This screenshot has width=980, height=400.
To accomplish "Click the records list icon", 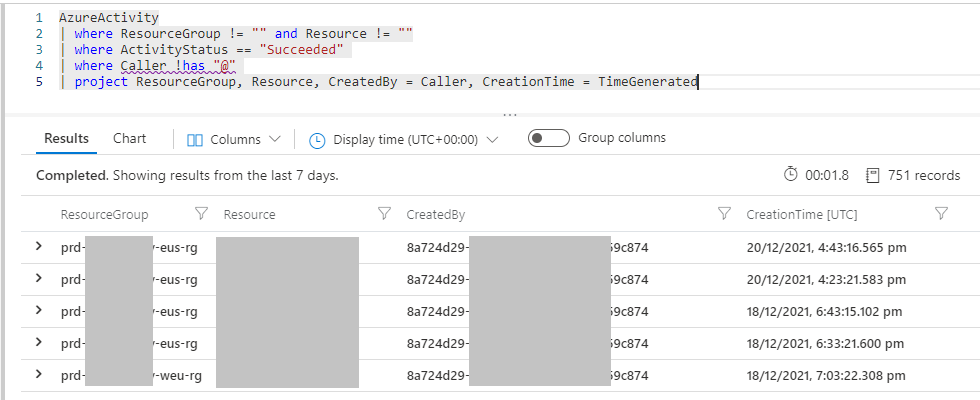I will point(872,175).
